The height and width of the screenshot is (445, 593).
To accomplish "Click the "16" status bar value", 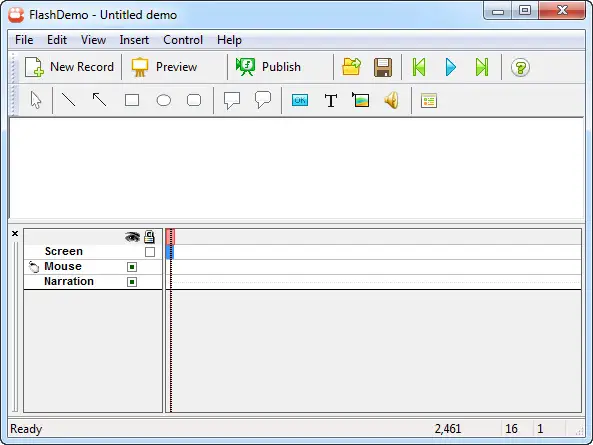I will coord(511,429).
